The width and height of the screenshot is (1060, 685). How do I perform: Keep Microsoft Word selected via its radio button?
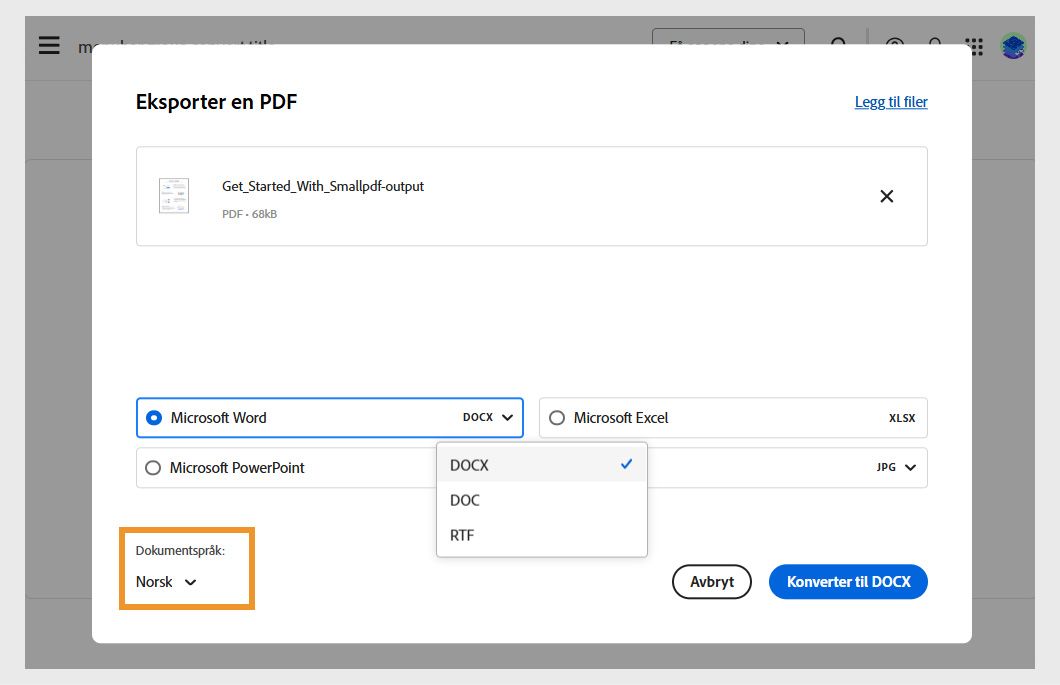pos(155,417)
